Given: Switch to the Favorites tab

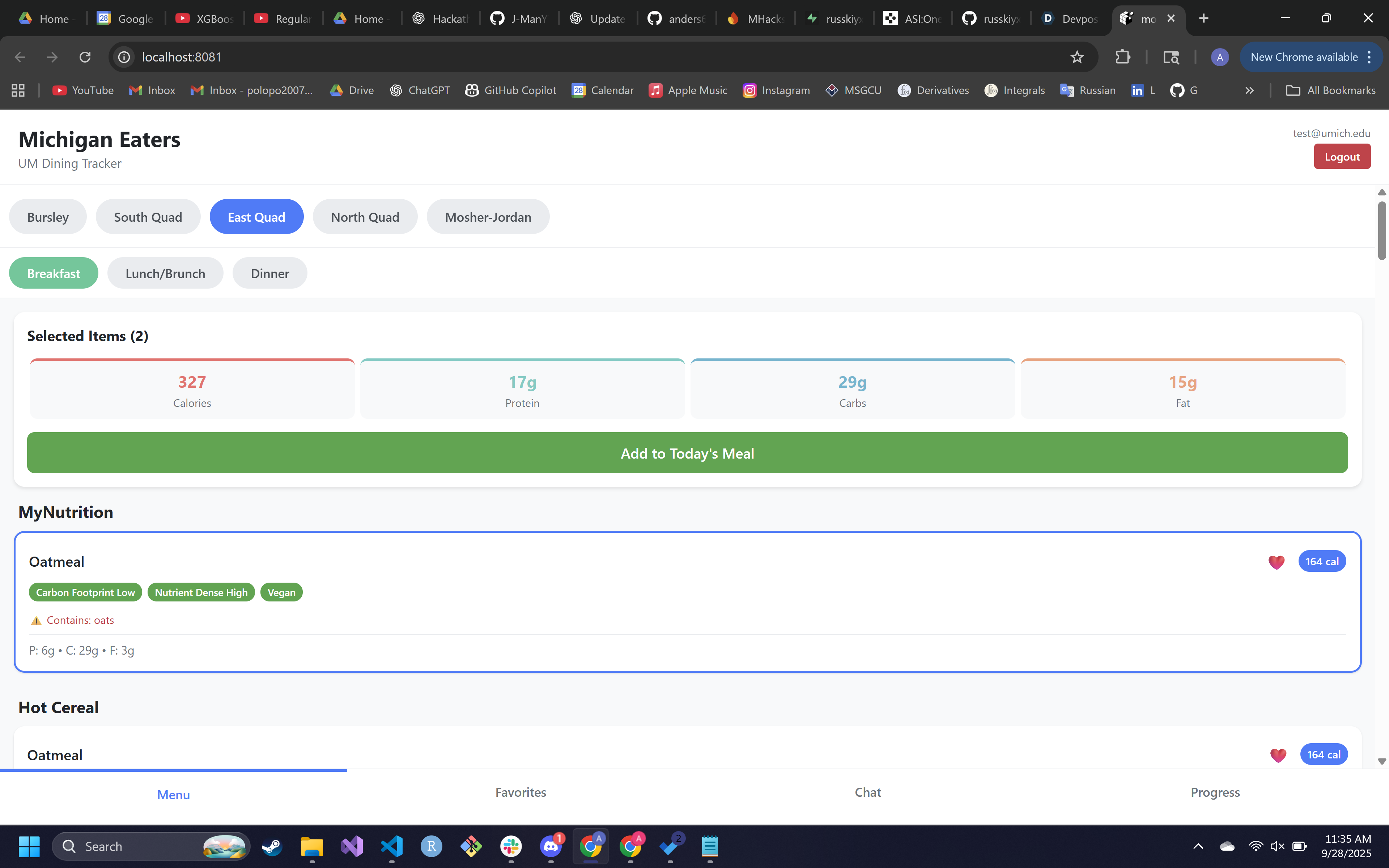Looking at the screenshot, I should [521, 792].
